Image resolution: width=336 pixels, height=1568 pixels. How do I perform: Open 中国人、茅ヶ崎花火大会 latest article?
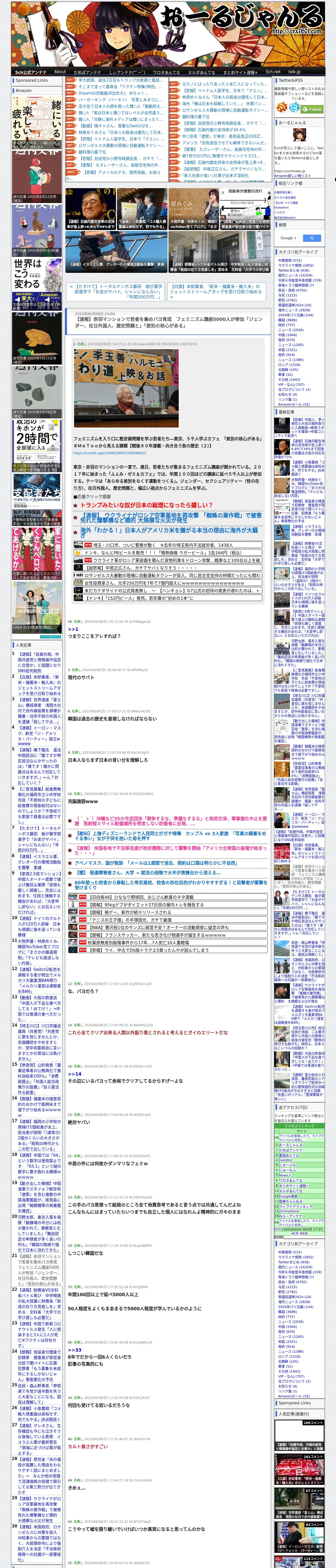click(299, 427)
